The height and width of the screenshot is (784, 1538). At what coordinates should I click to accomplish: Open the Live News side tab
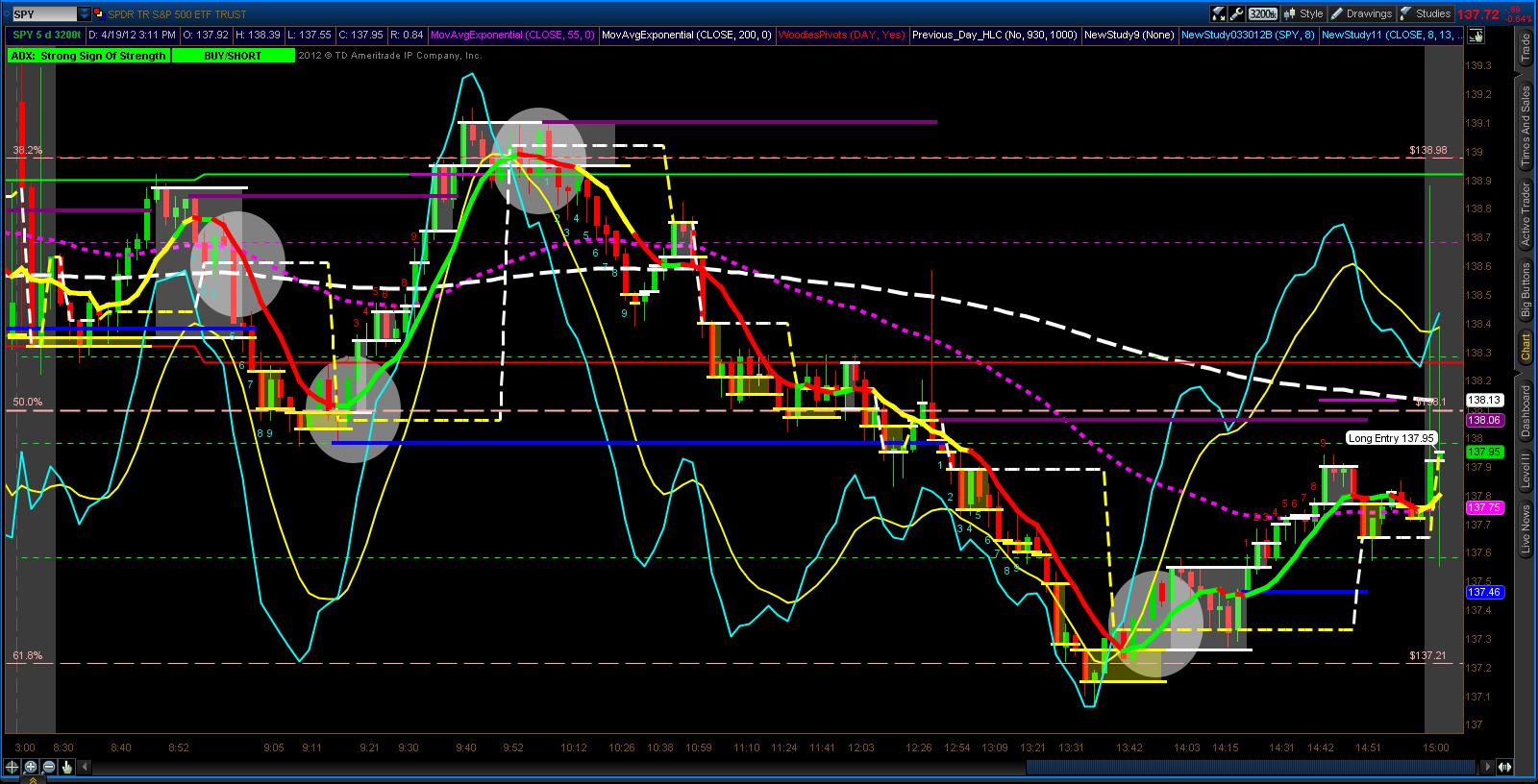1526,529
